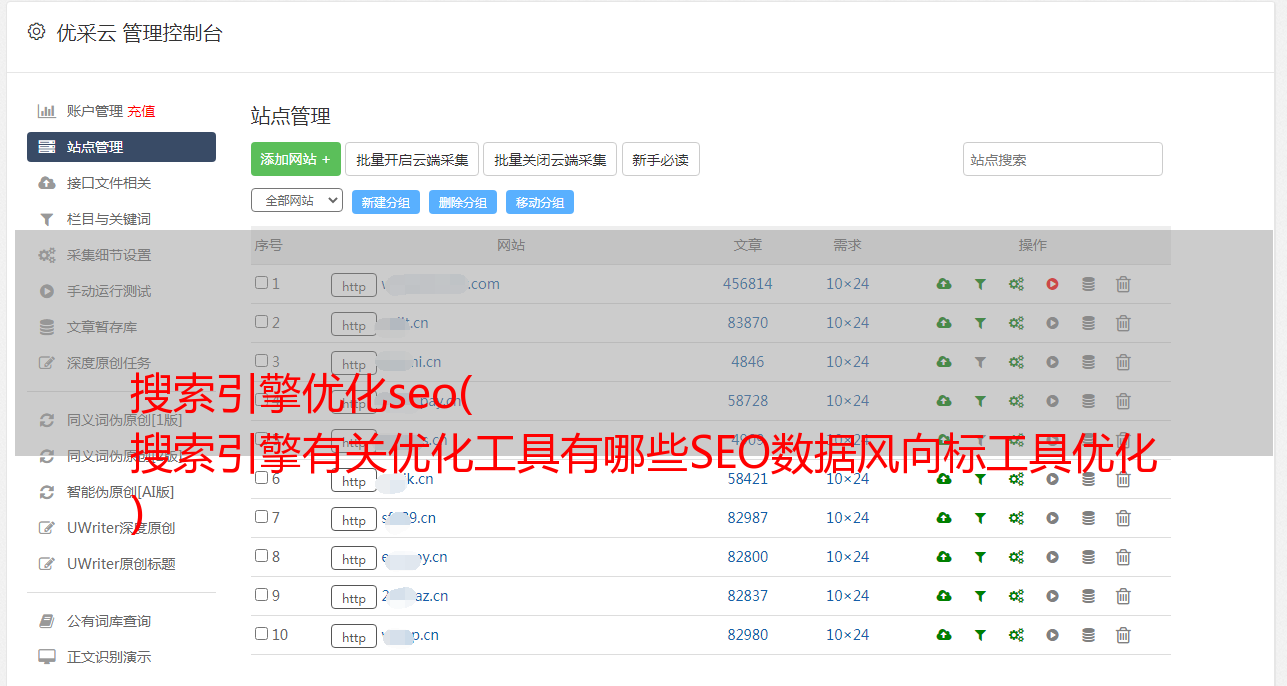Click trash icon in row 2
Screen dimensions: 1287x686
click(x=1123, y=323)
